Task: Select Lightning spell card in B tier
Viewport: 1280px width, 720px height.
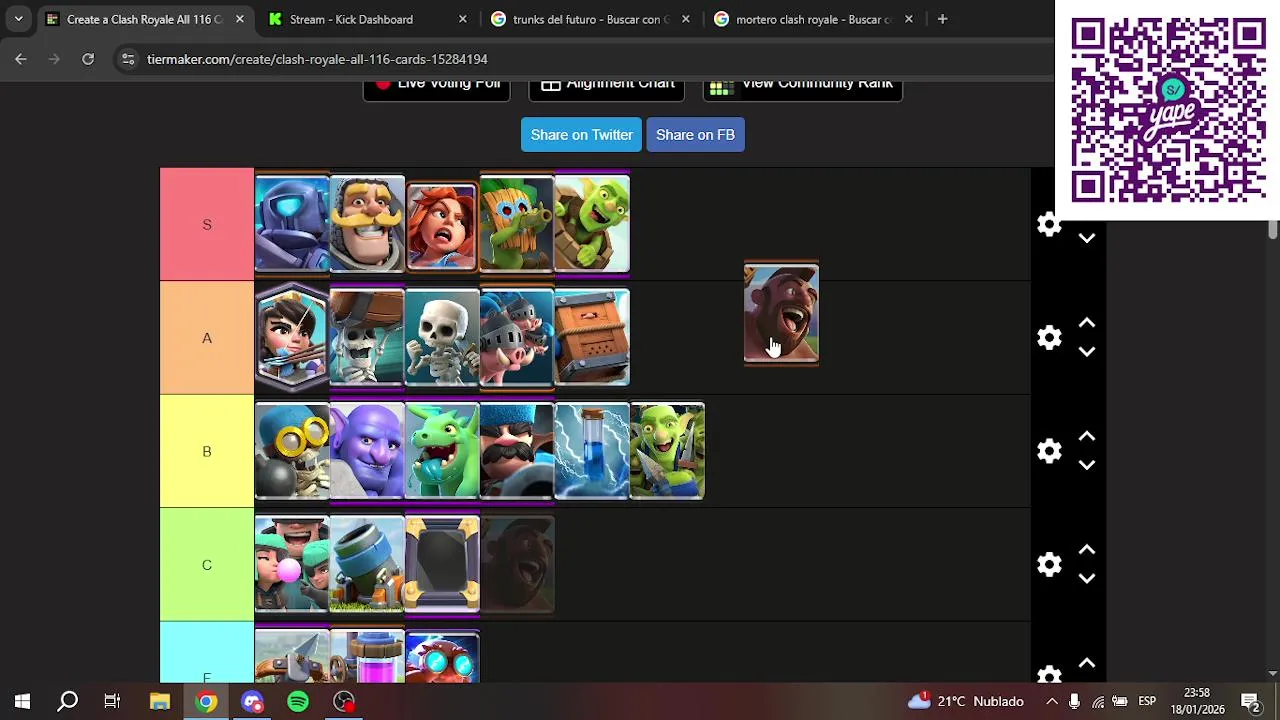Action: (592, 451)
